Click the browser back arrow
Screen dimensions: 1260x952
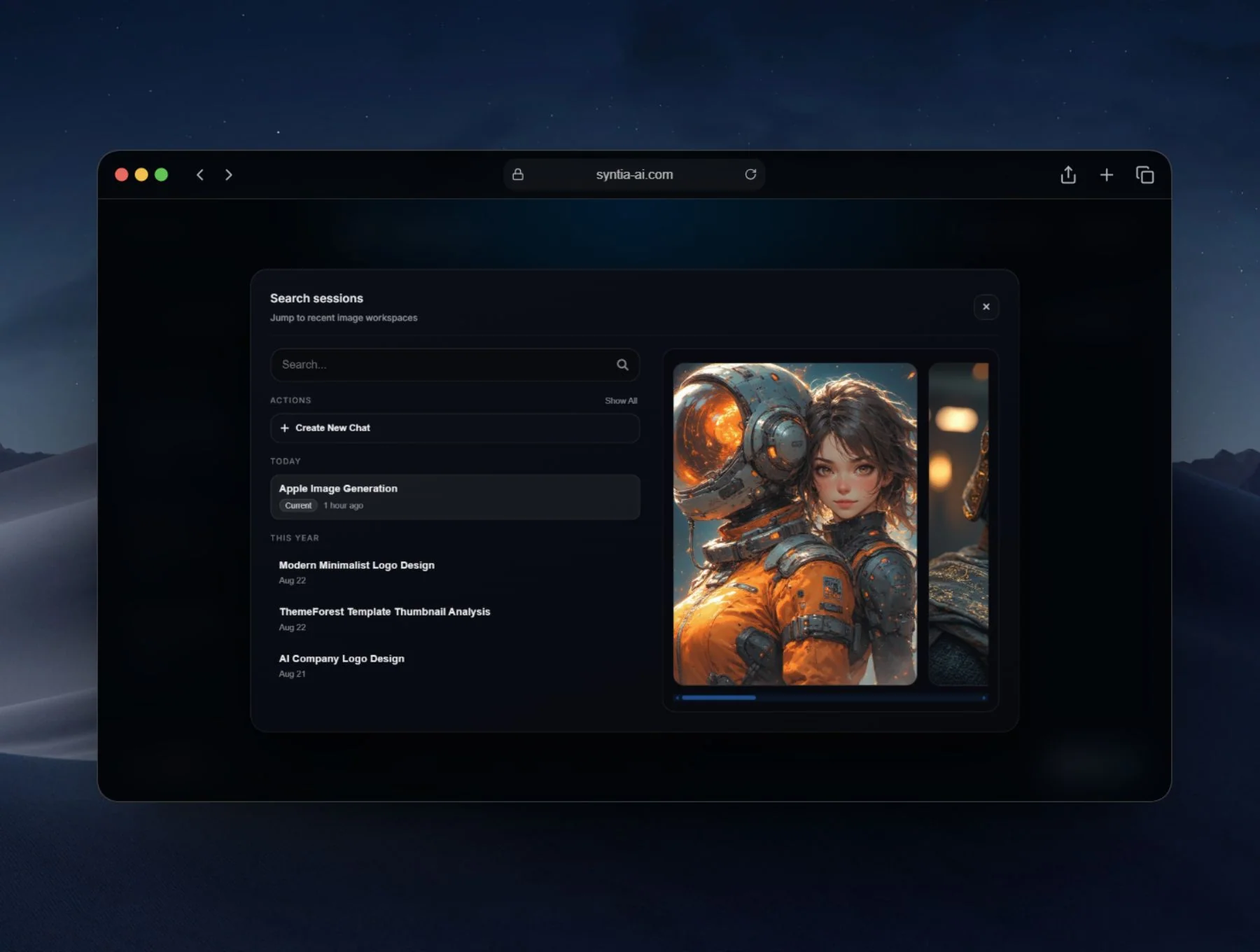point(200,175)
